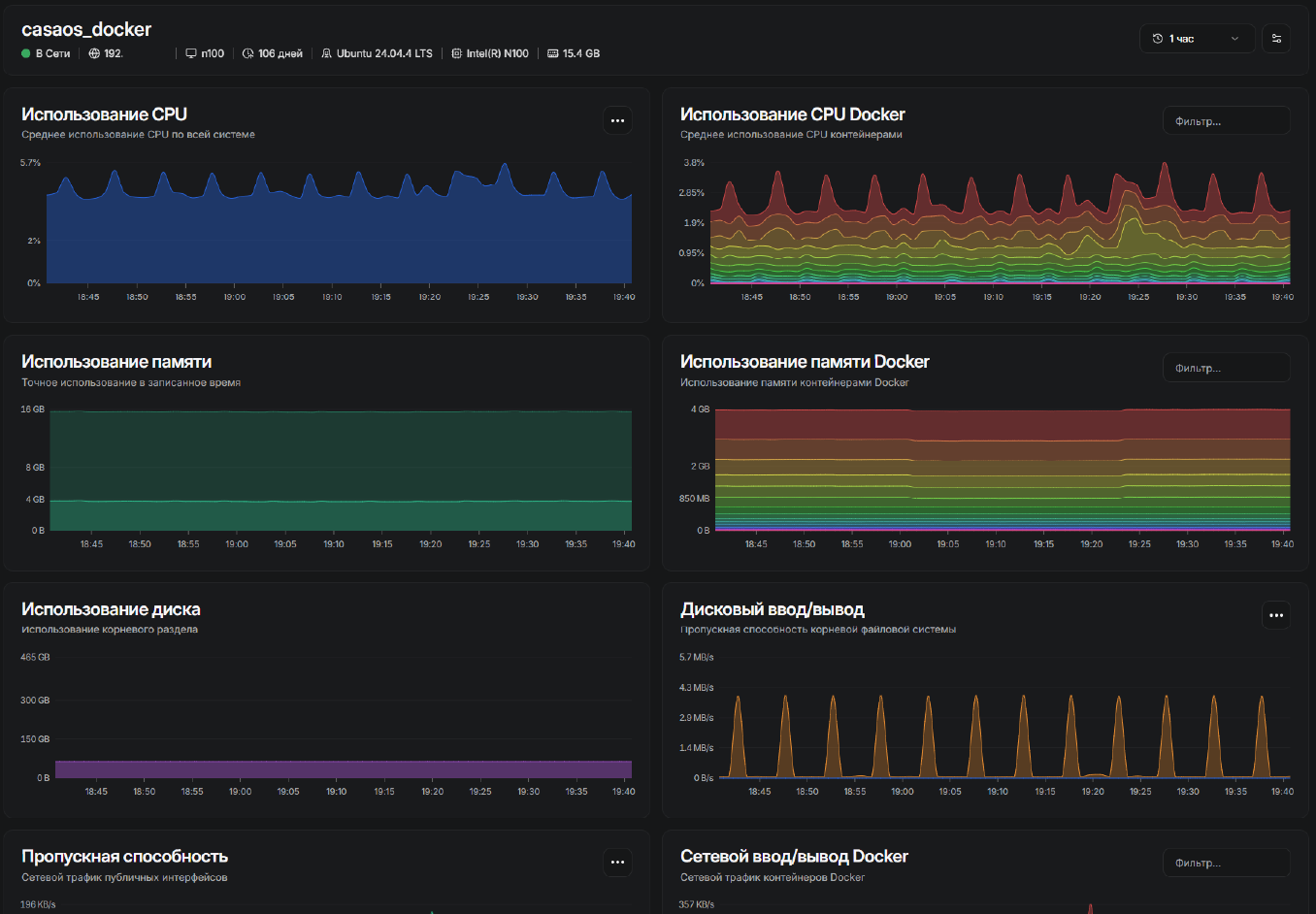Open the "1 час" time range dropdown
This screenshot has height=914, width=1316.
click(x=1196, y=39)
